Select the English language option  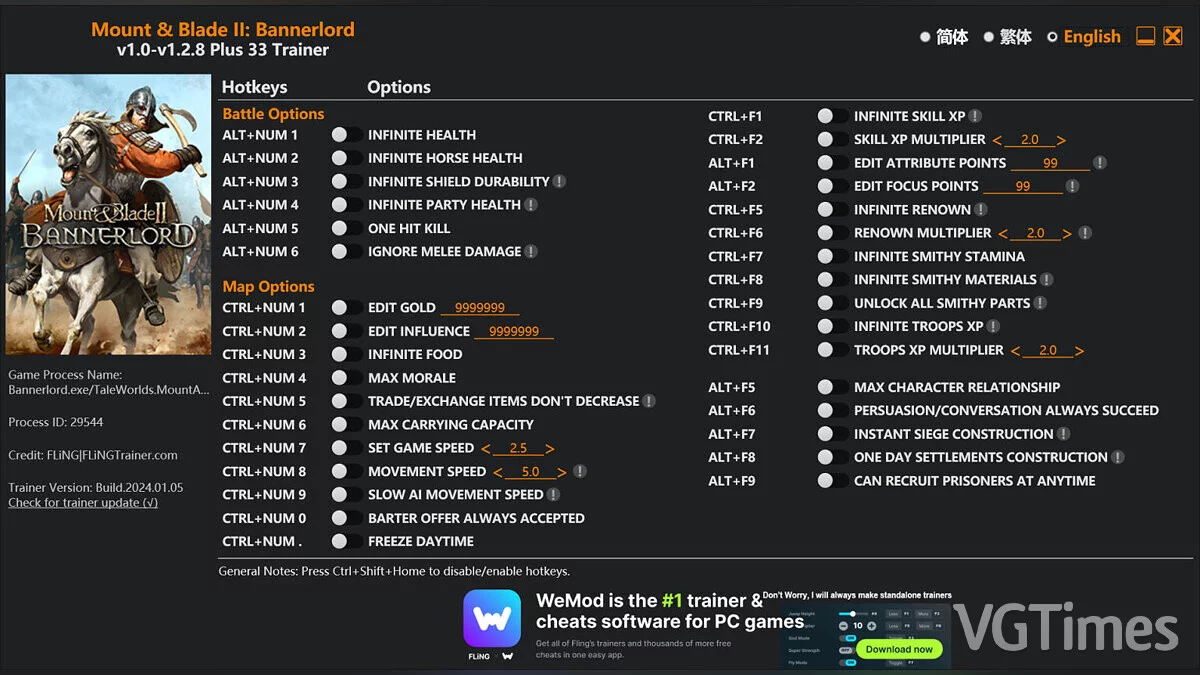(x=1052, y=37)
